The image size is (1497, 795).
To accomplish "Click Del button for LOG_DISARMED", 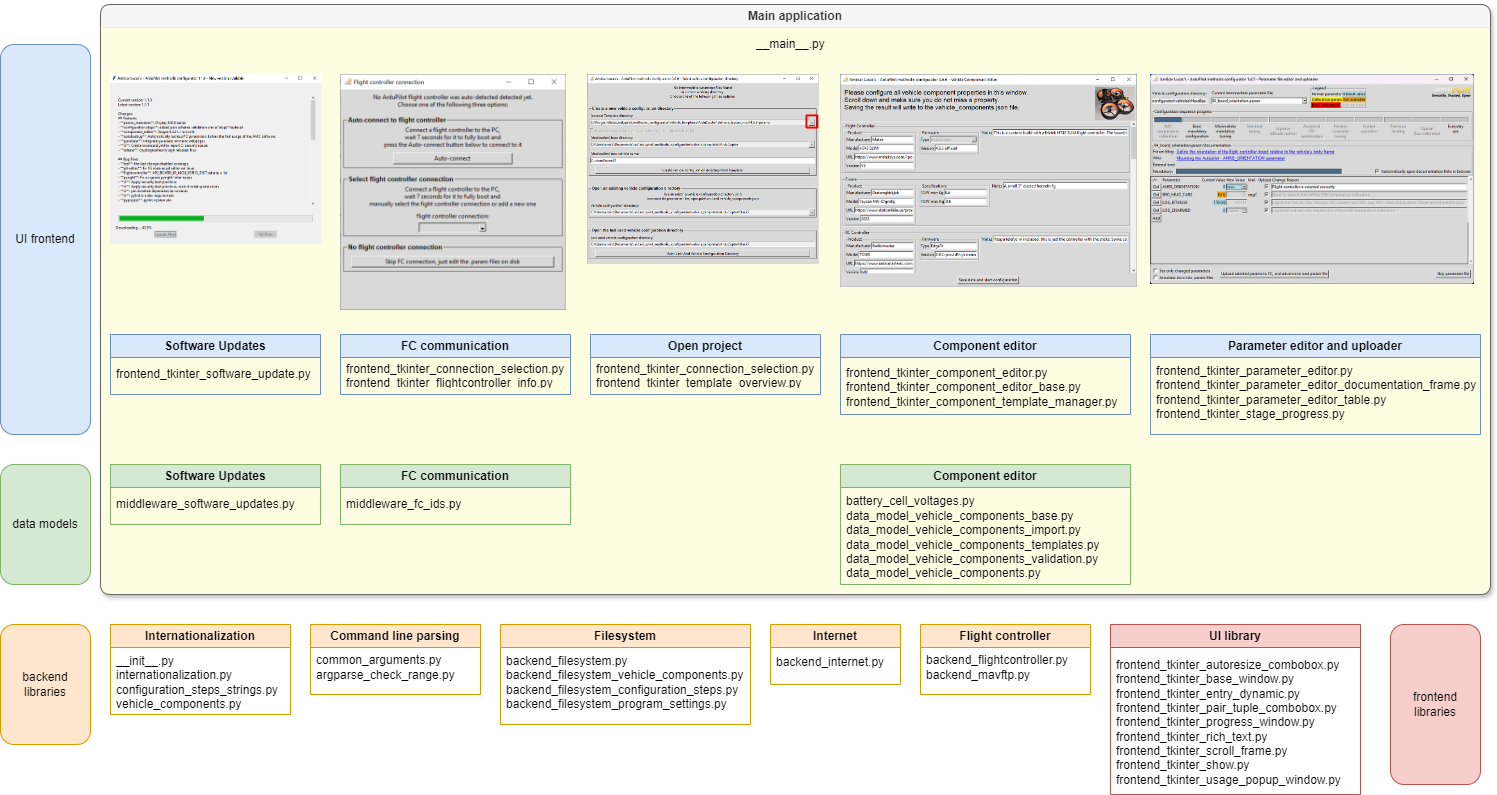I will pyautogui.click(x=1156, y=210).
